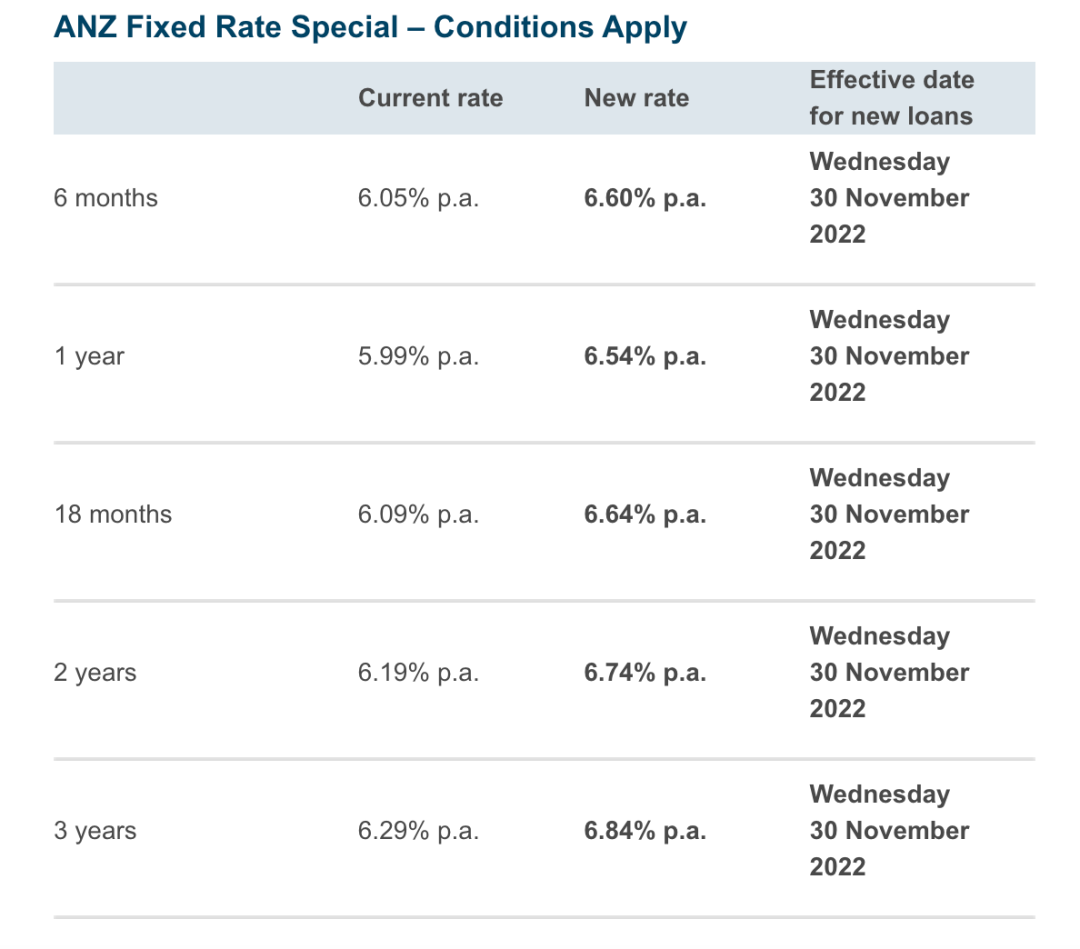Click the 6.84% p.a. new rate

click(x=645, y=831)
